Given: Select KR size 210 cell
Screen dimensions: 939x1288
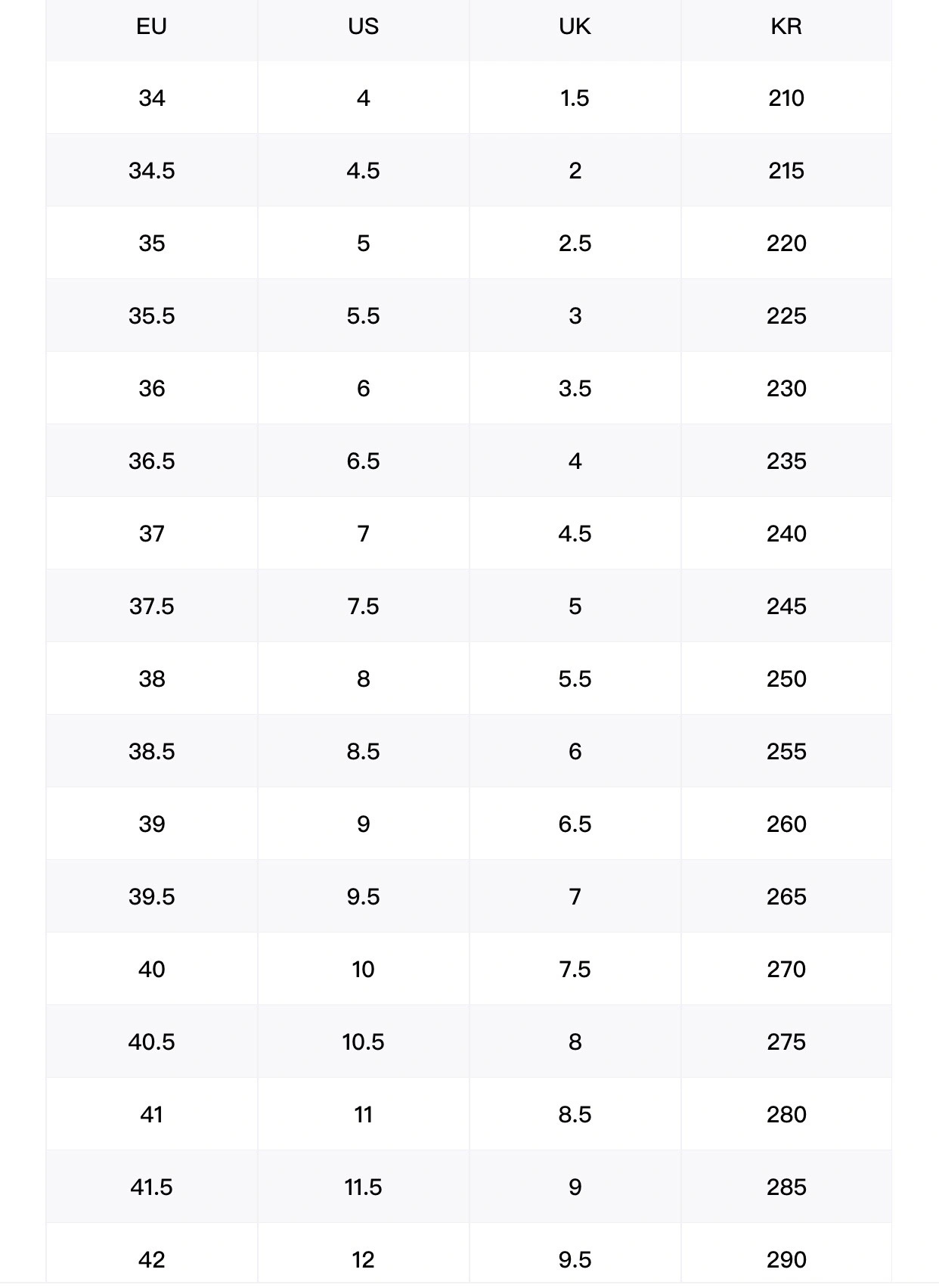Looking at the screenshot, I should point(786,98).
